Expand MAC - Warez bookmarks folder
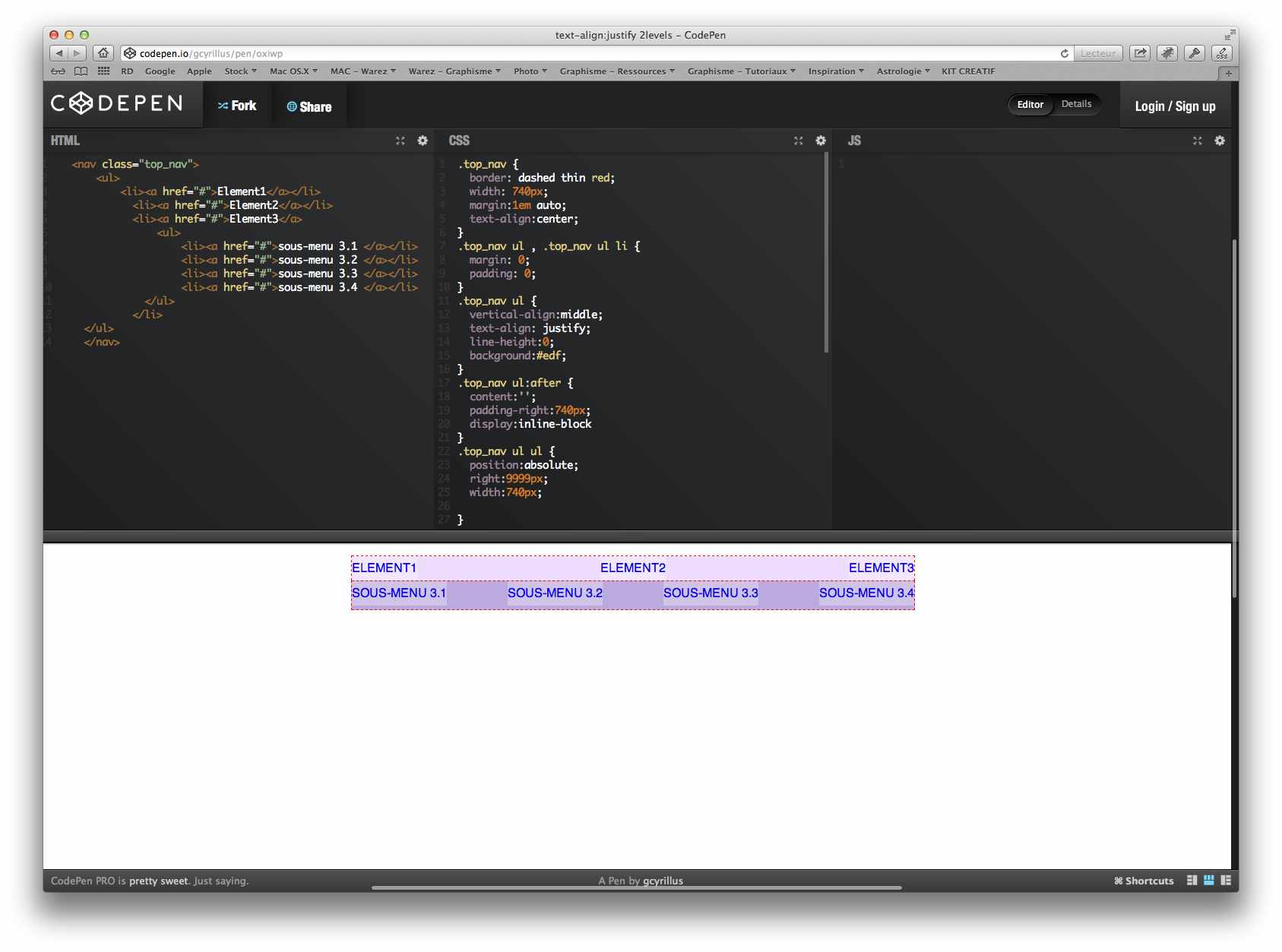The width and height of the screenshot is (1282, 952). [363, 71]
